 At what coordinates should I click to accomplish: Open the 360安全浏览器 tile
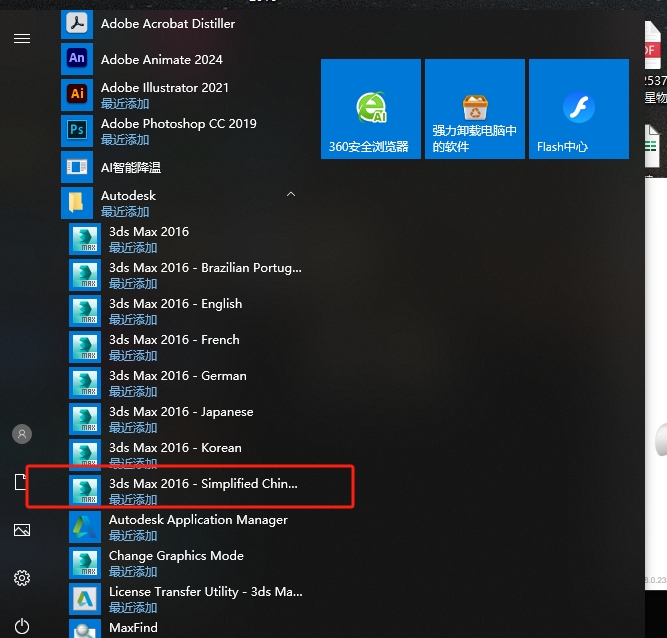[371, 108]
